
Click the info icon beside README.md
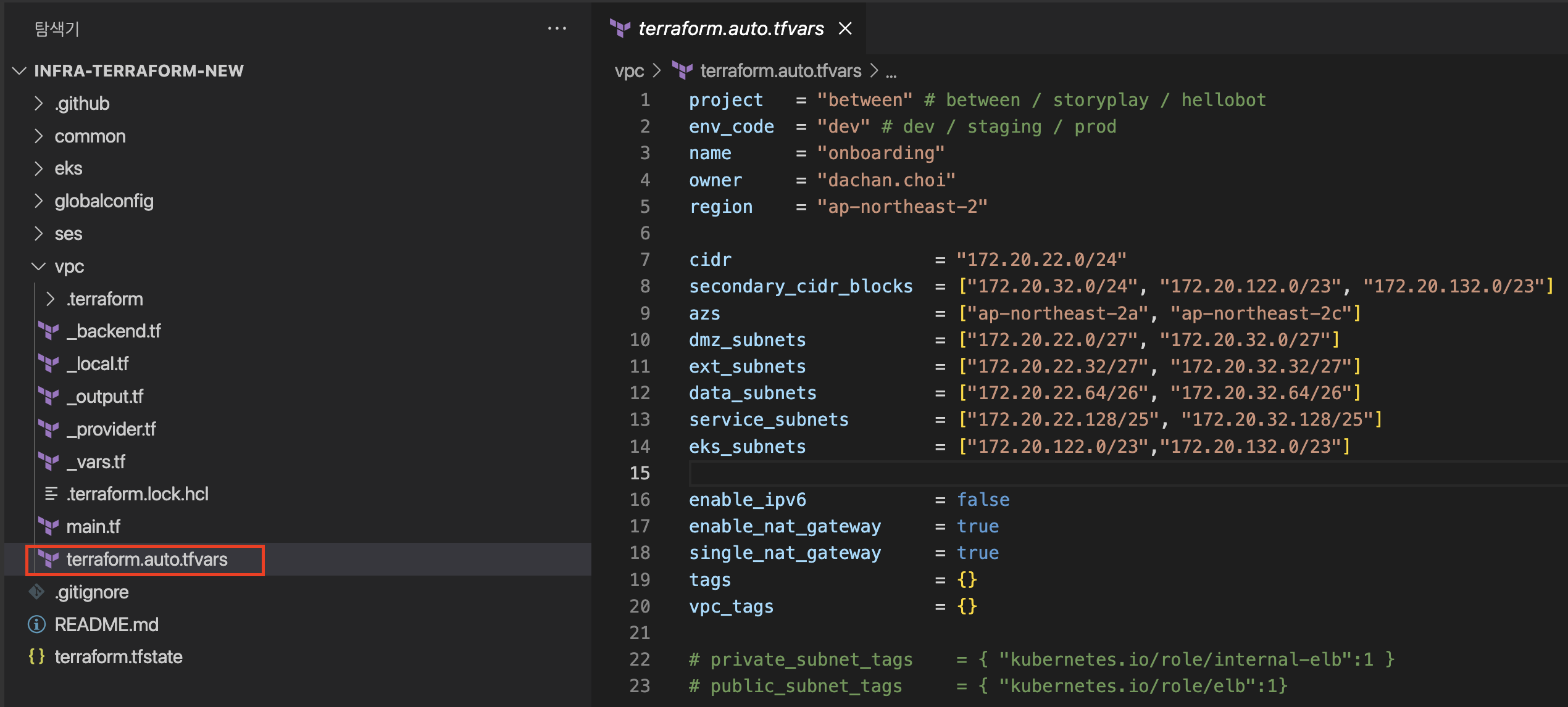pyautogui.click(x=36, y=624)
